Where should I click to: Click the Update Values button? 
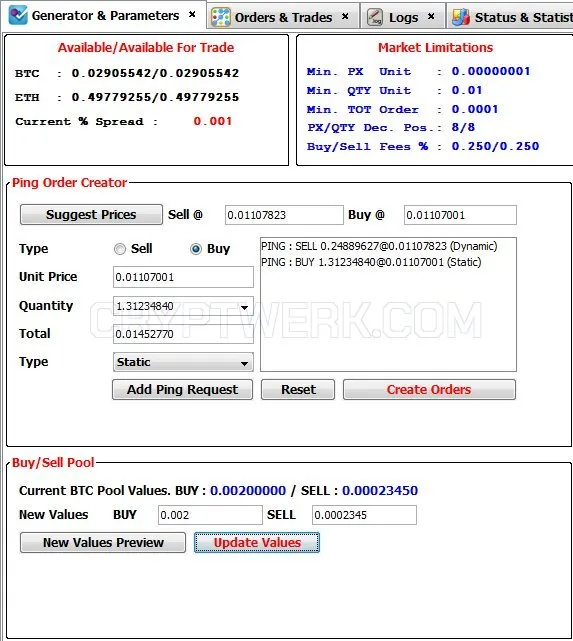pyautogui.click(x=257, y=542)
